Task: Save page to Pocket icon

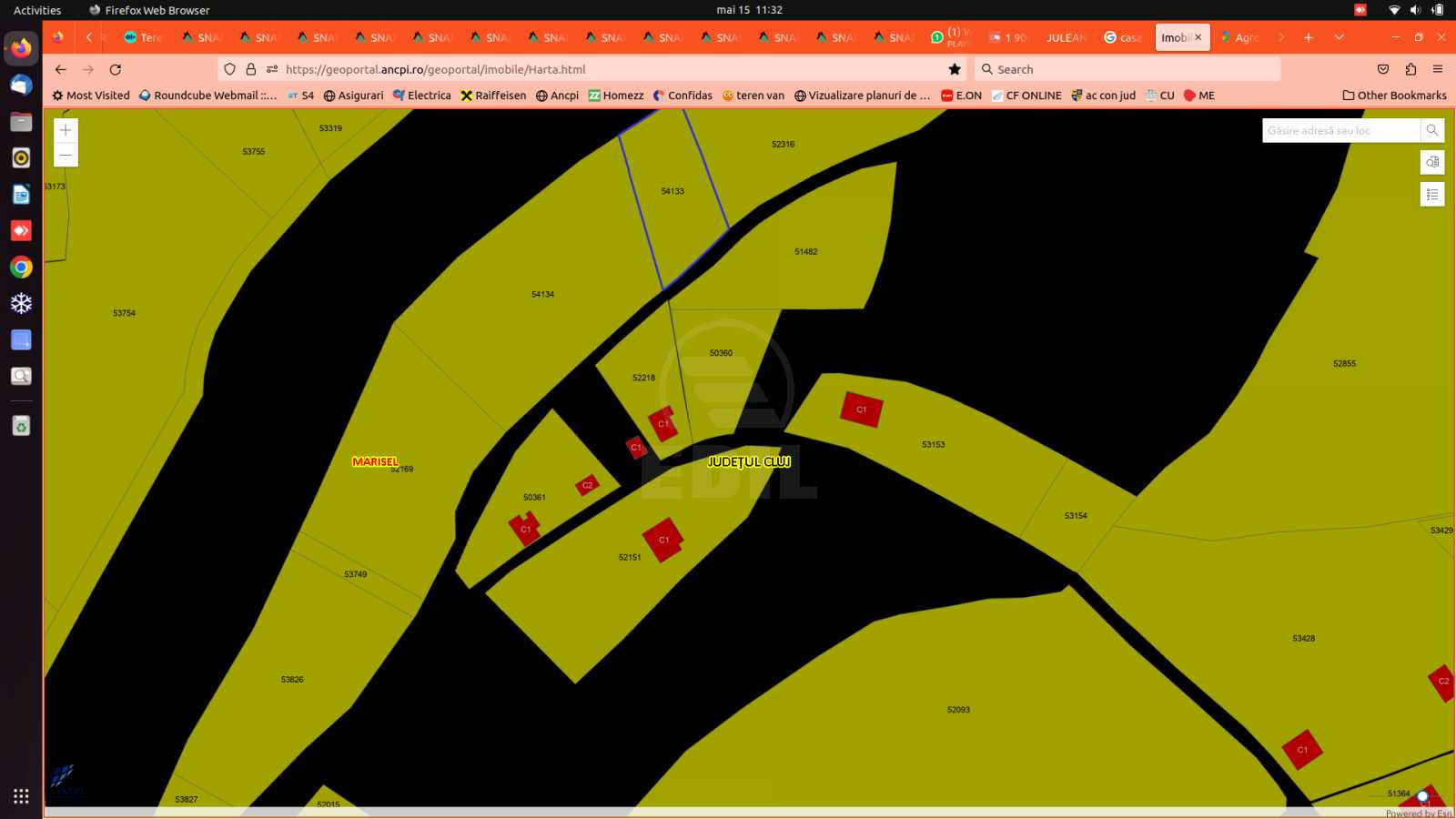Action: click(1383, 69)
